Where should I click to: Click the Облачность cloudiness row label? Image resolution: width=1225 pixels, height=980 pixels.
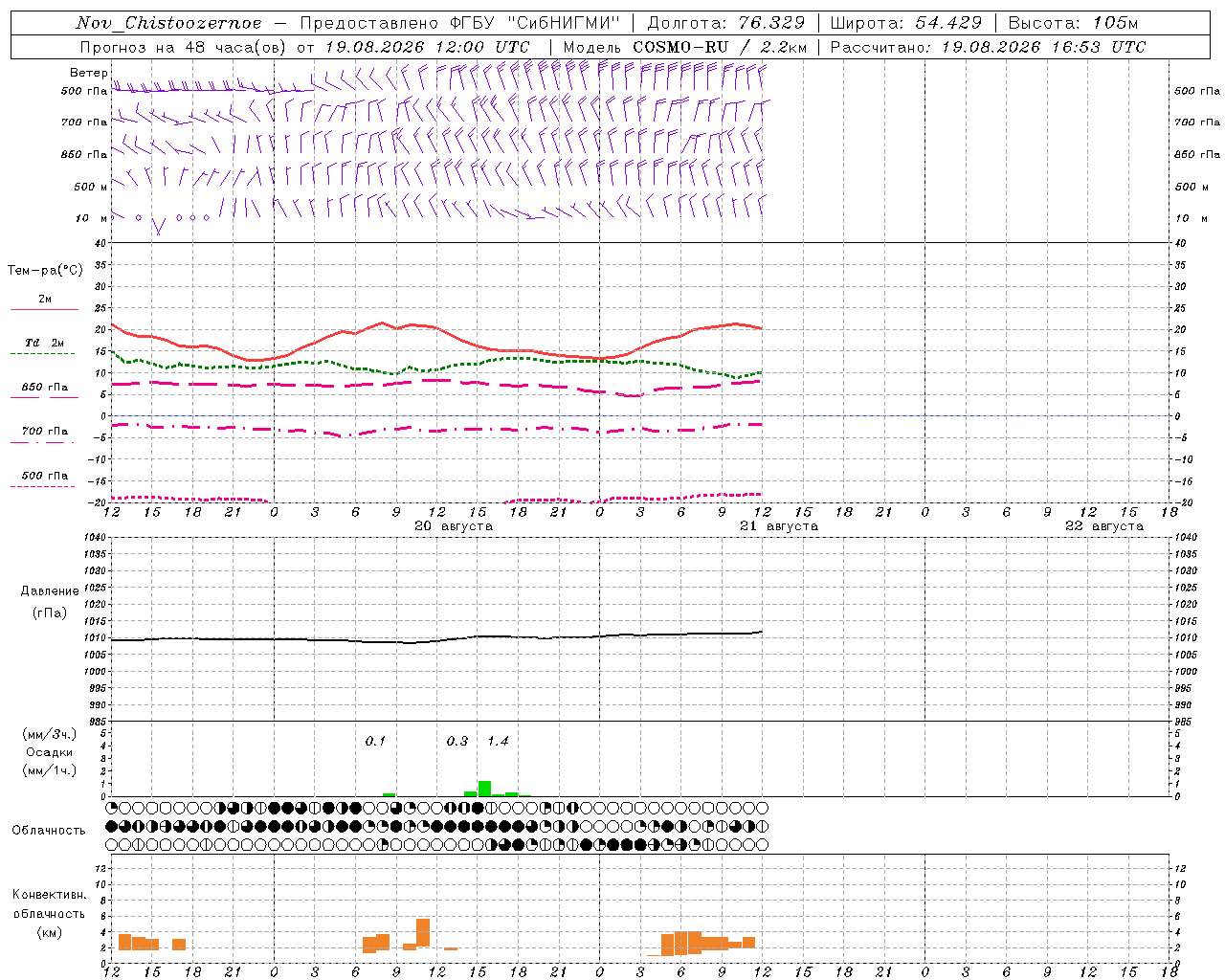point(49,831)
